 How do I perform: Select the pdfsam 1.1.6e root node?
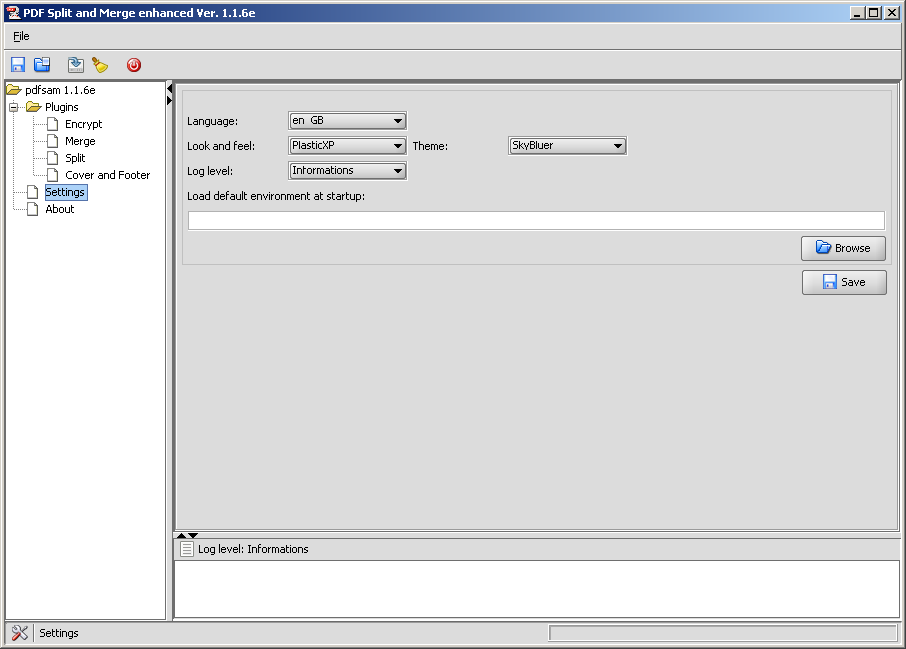point(60,90)
